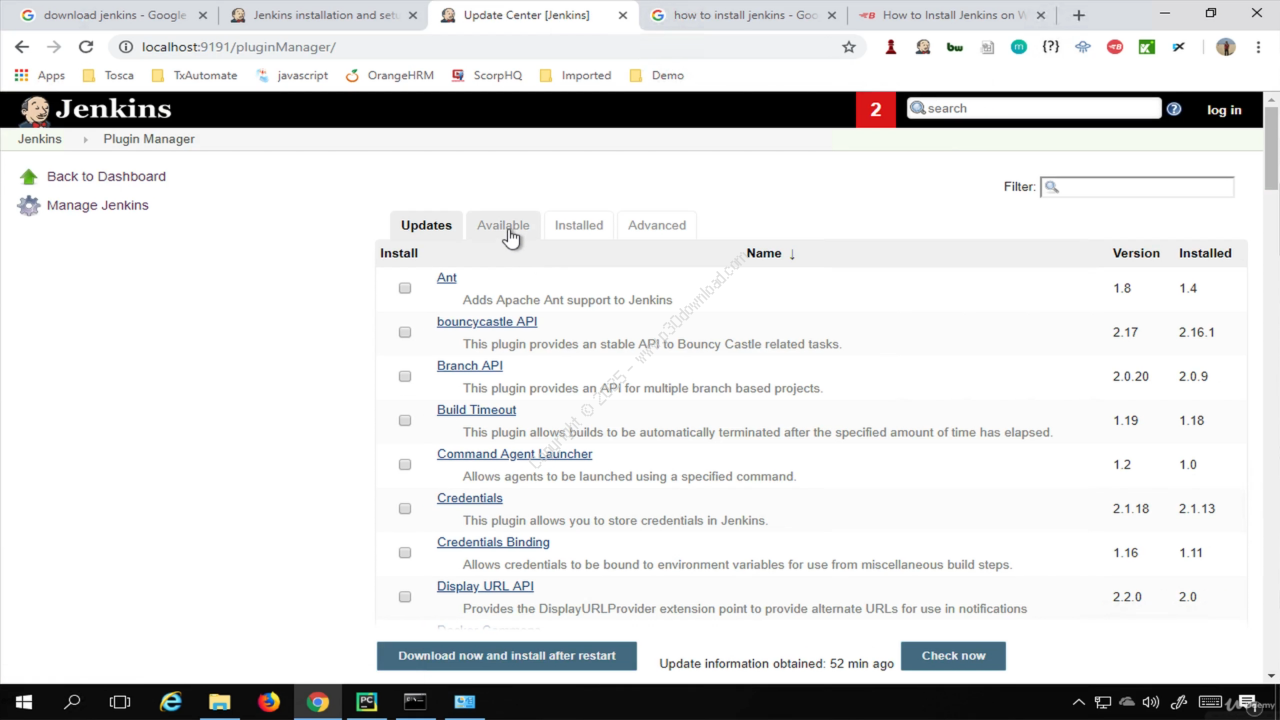Bookmark this page with the star icon
The height and width of the screenshot is (720, 1280).
coord(849,47)
